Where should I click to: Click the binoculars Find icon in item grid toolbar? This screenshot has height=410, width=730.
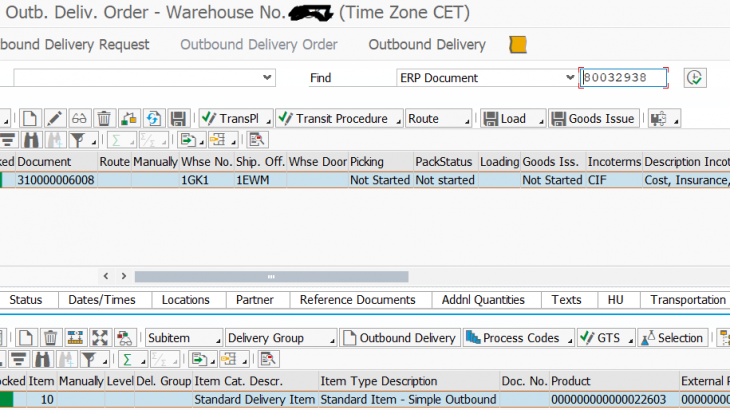pyautogui.click(x=42, y=359)
